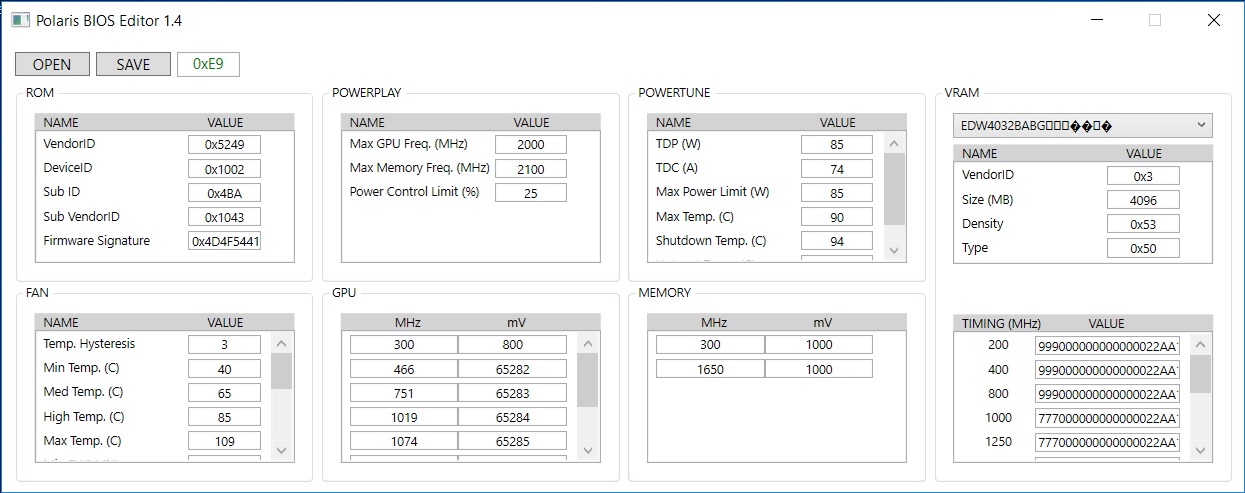Edit timing value for 1000 MHz
1245x493 pixels.
pos(1107,417)
